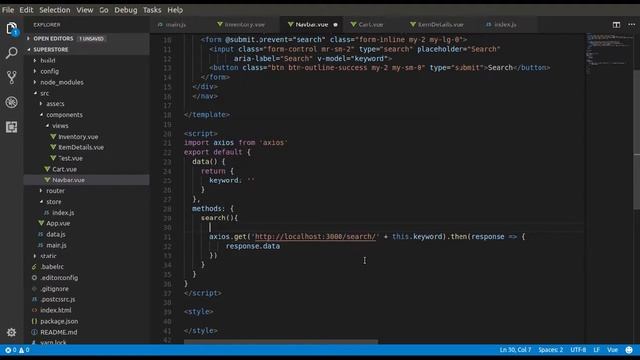The height and width of the screenshot is (360, 640).
Task: Open .editorconfig in the file tree
Action: [x=59, y=278]
